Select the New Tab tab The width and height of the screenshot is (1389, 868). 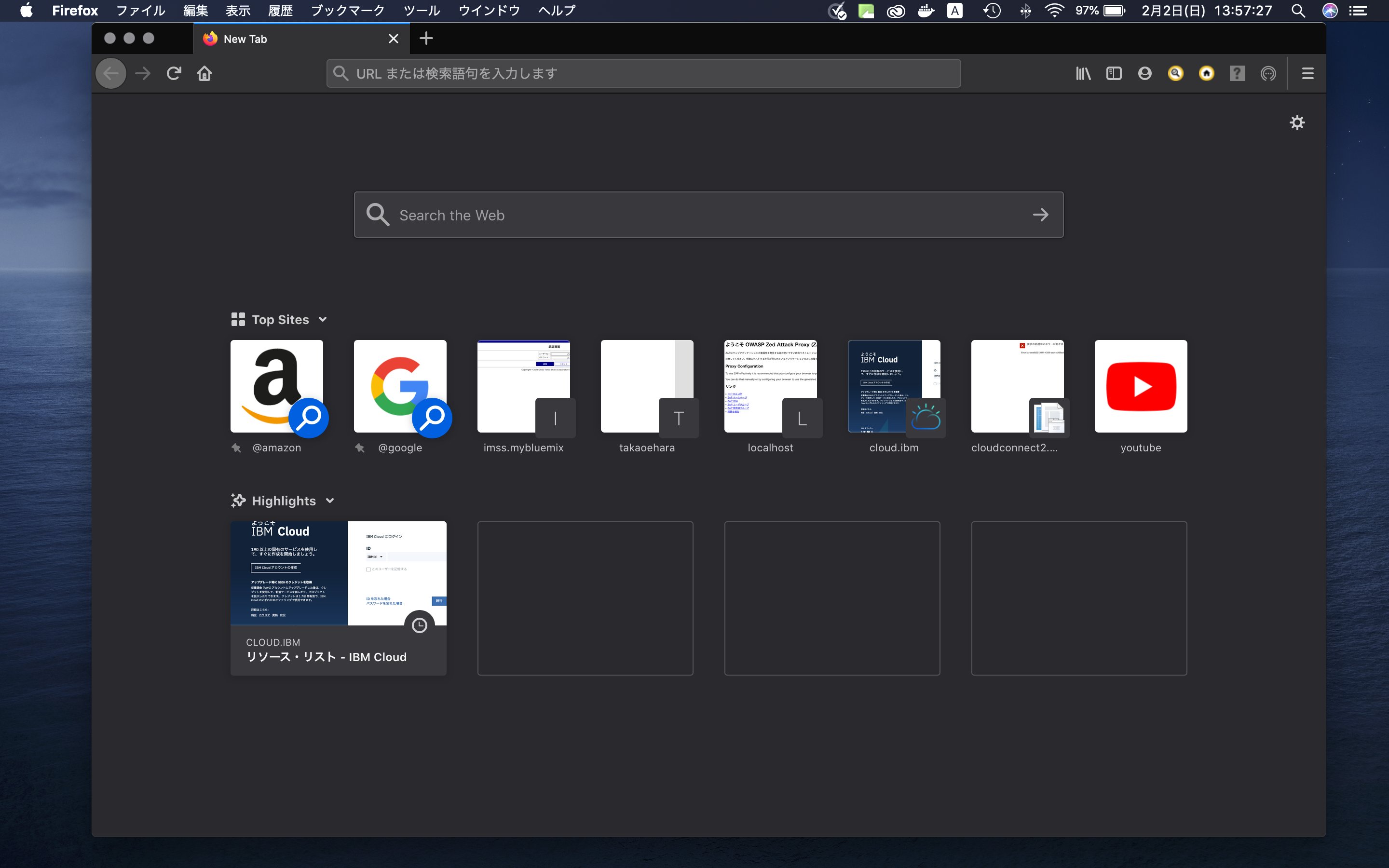[301, 39]
